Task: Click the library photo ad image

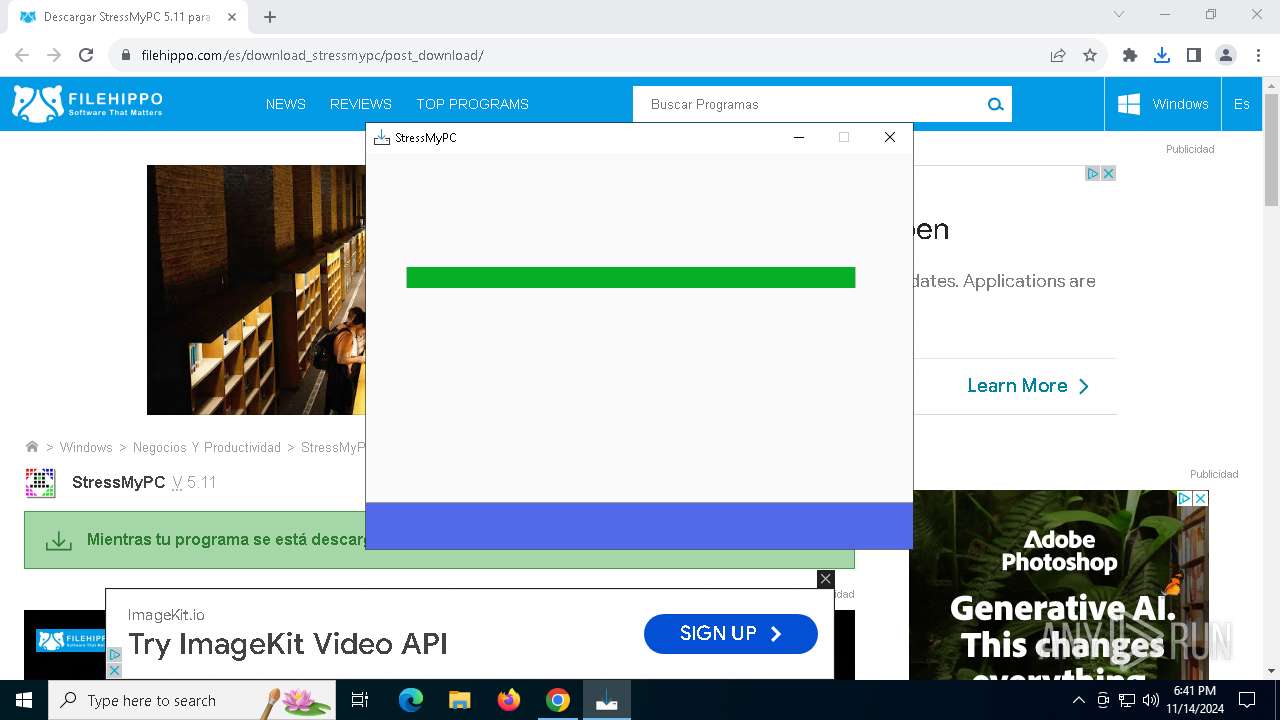Action: coord(257,290)
